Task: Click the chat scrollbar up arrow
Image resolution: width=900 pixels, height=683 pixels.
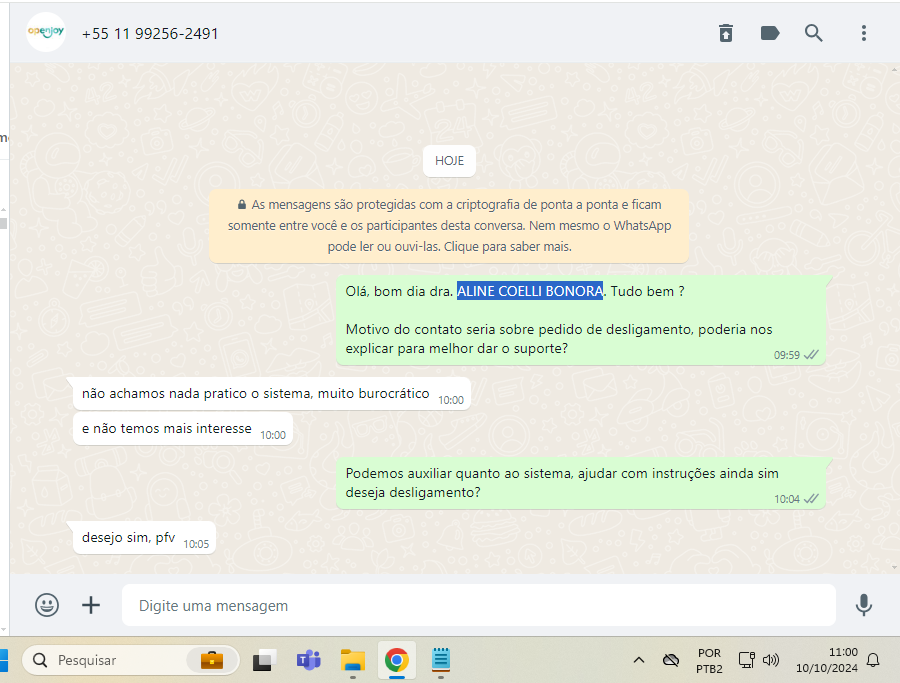Action: (895, 69)
